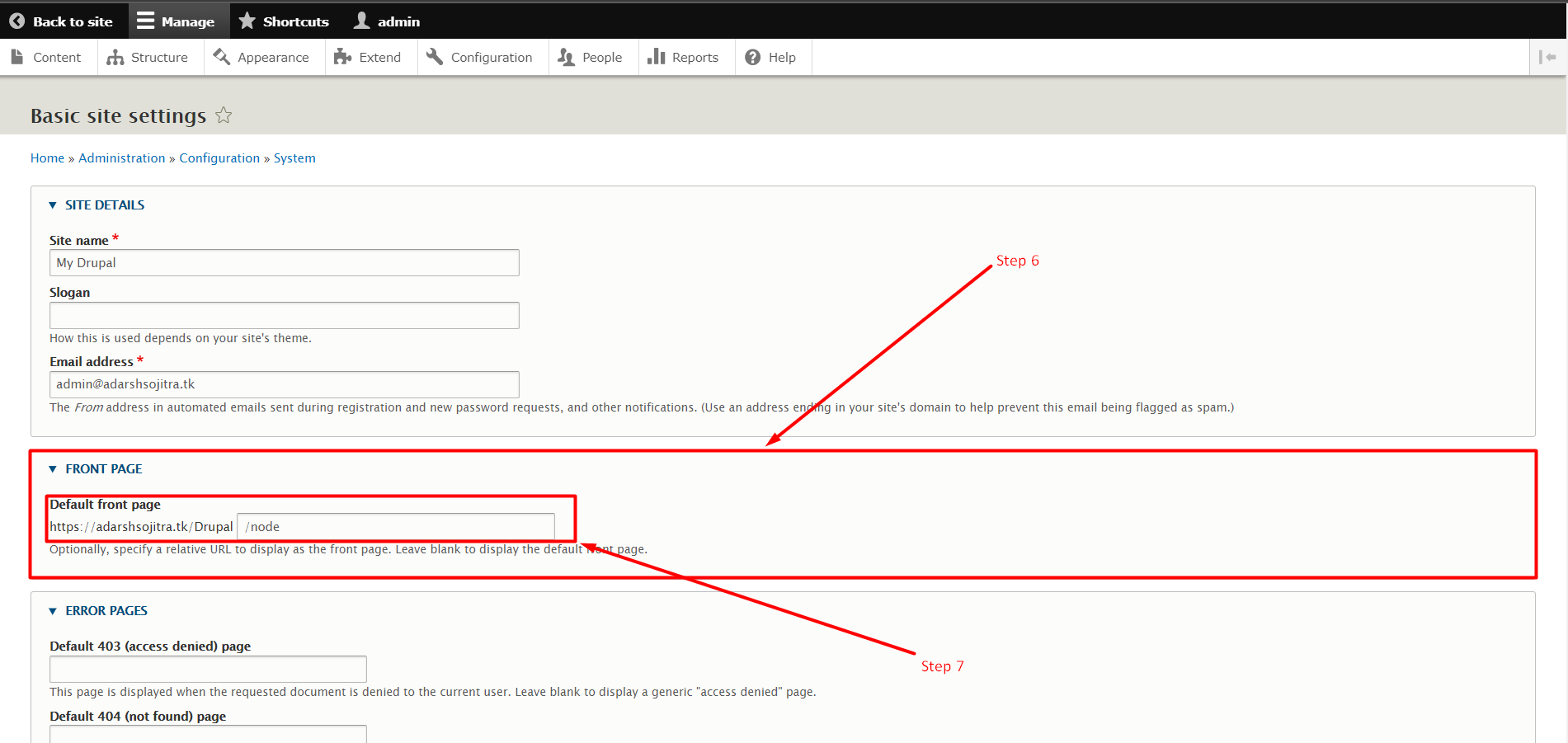The image size is (1568, 743).
Task: Click the Shortcuts star icon
Action: 247,21
